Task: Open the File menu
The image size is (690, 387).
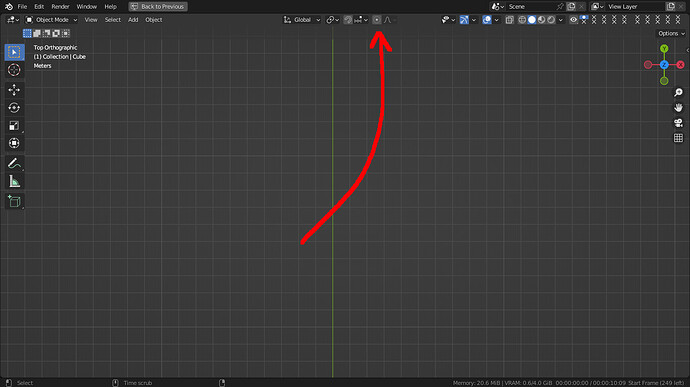Action: pos(22,7)
